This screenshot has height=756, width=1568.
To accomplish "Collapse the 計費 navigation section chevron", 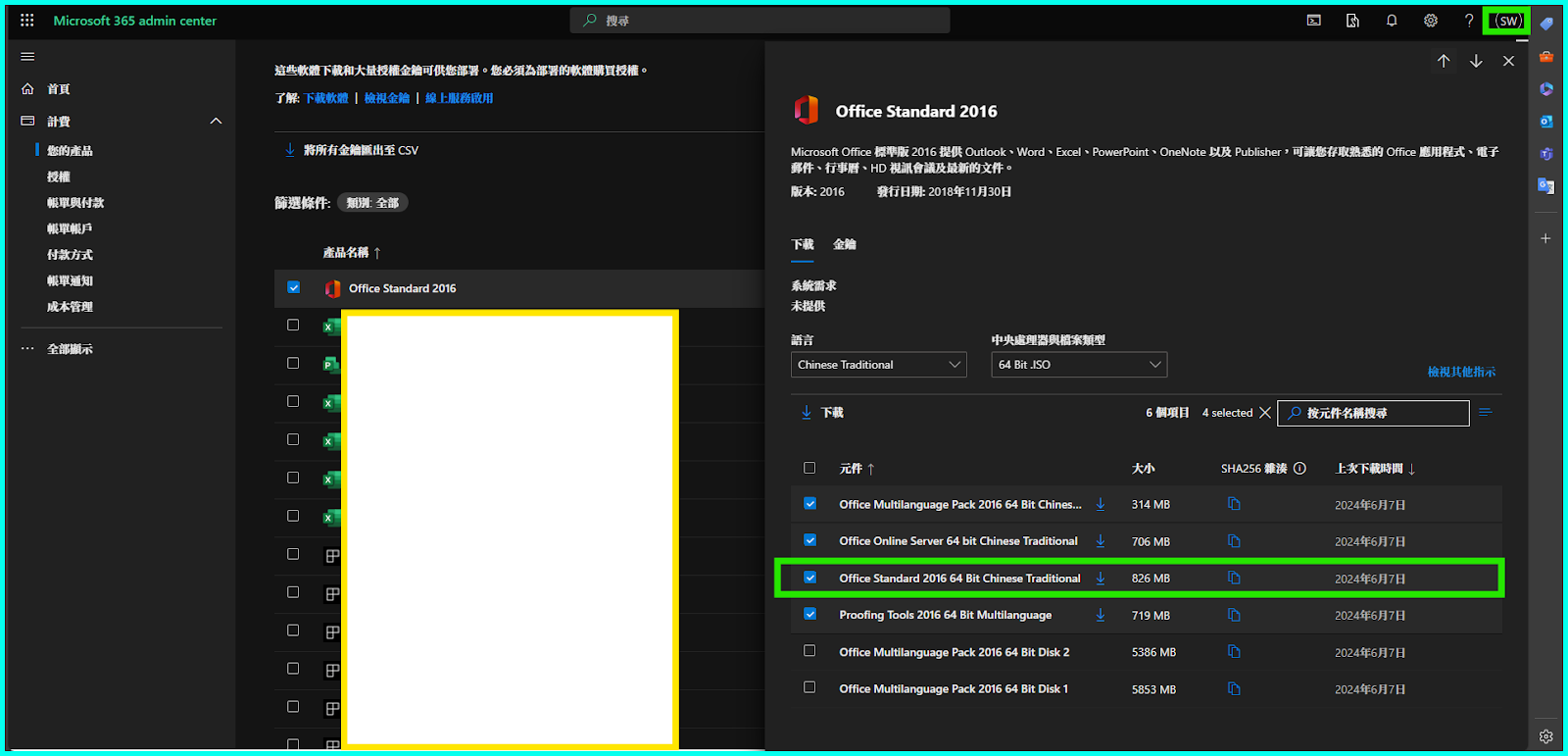I will coord(216,121).
